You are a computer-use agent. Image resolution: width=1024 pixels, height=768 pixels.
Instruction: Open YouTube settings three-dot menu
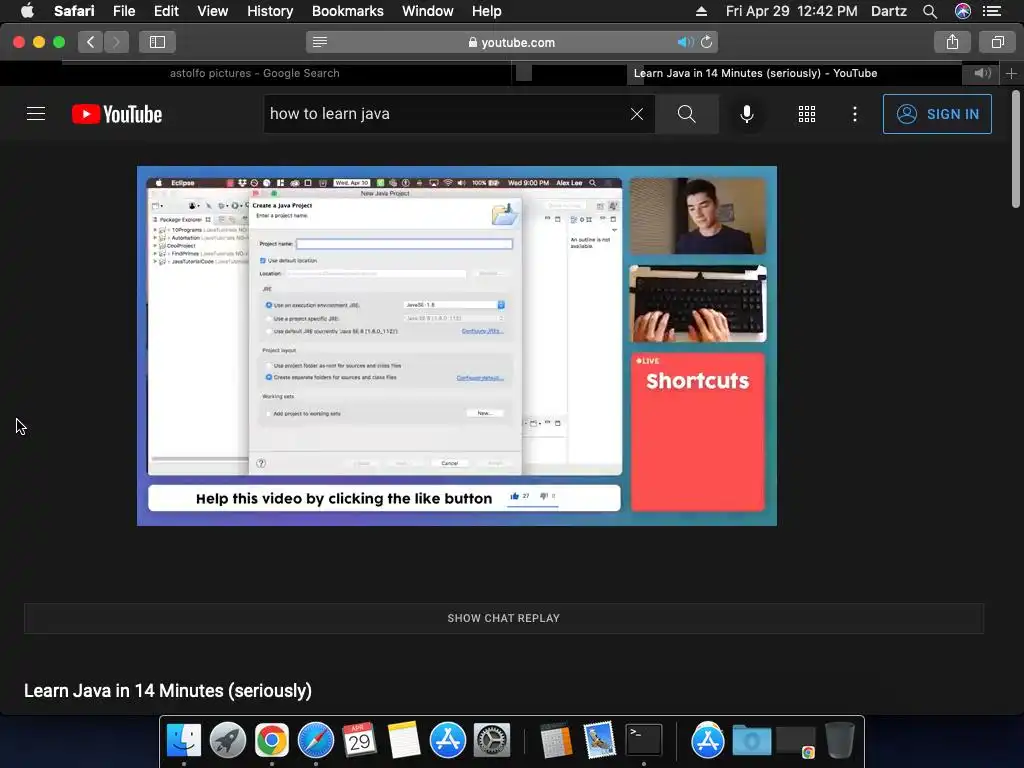[855, 114]
